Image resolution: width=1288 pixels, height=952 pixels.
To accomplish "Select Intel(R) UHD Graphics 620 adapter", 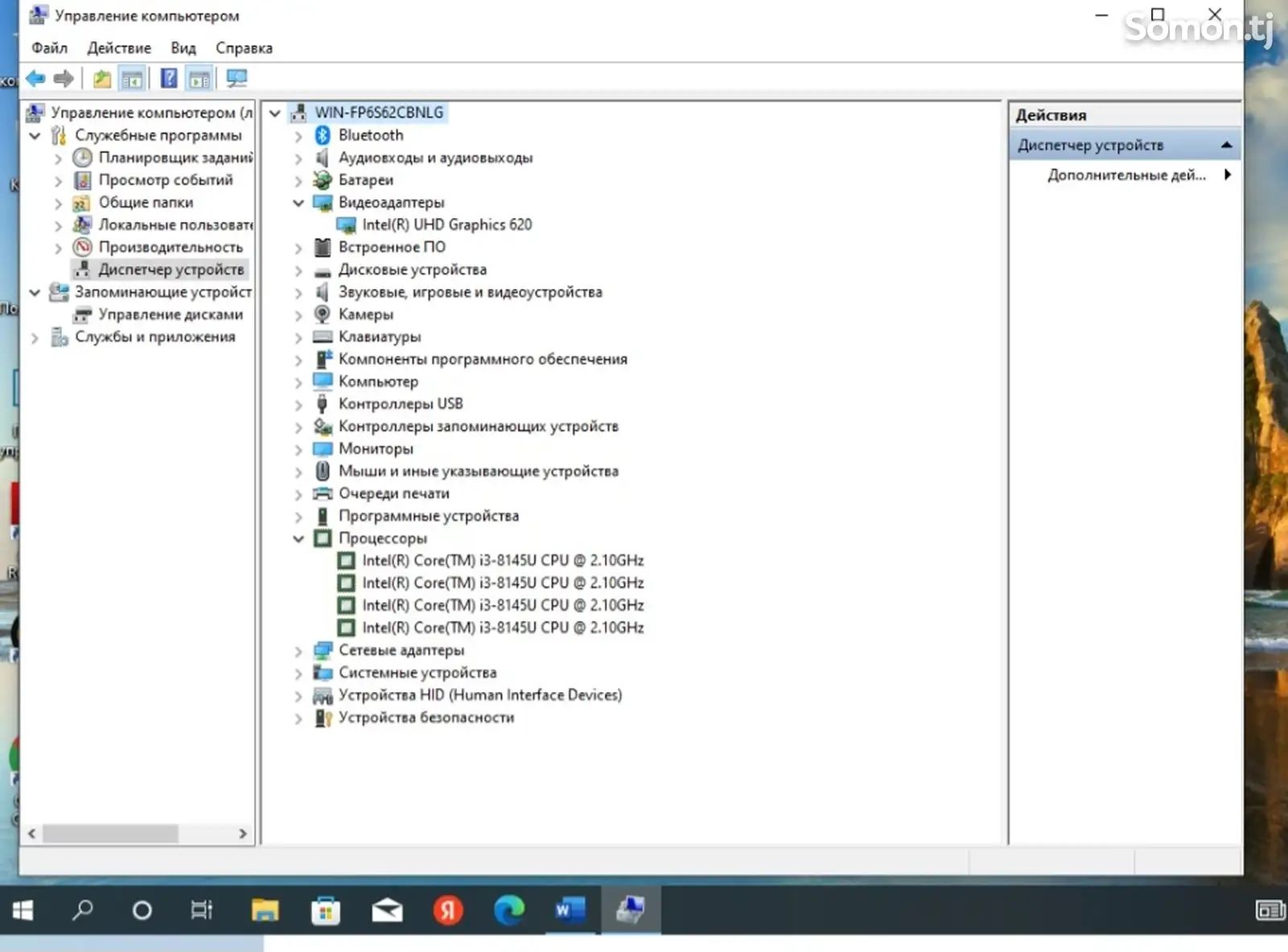I will pos(446,225).
